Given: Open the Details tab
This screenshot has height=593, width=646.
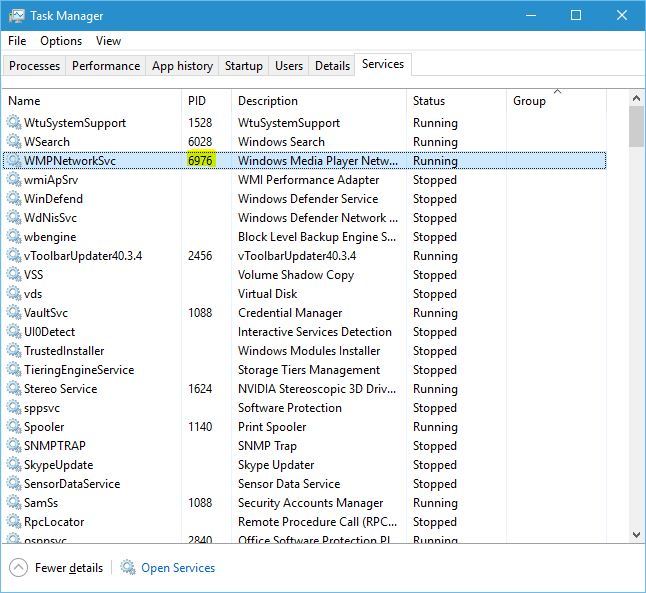Looking at the screenshot, I should 332,66.
